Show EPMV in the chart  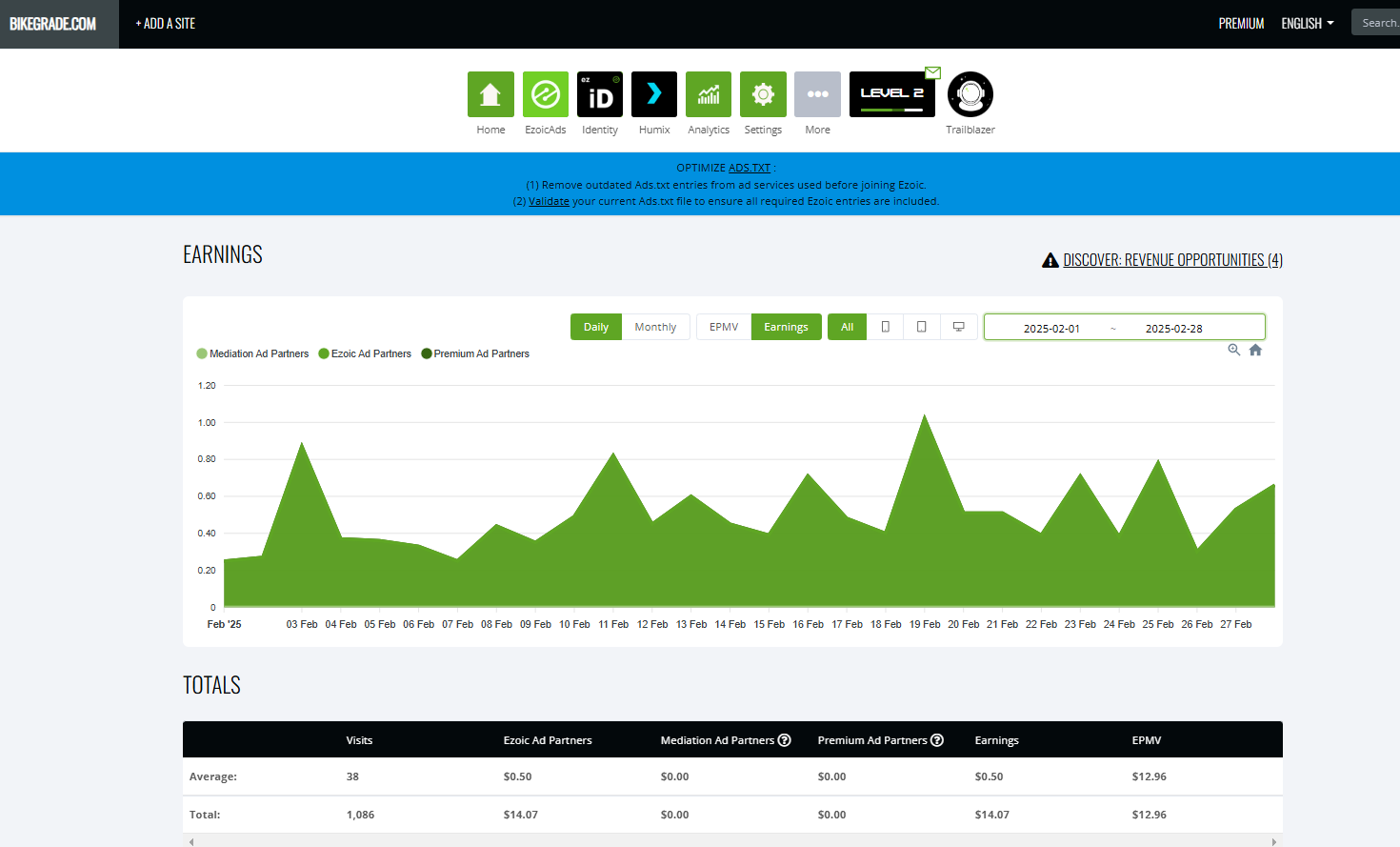(x=724, y=327)
